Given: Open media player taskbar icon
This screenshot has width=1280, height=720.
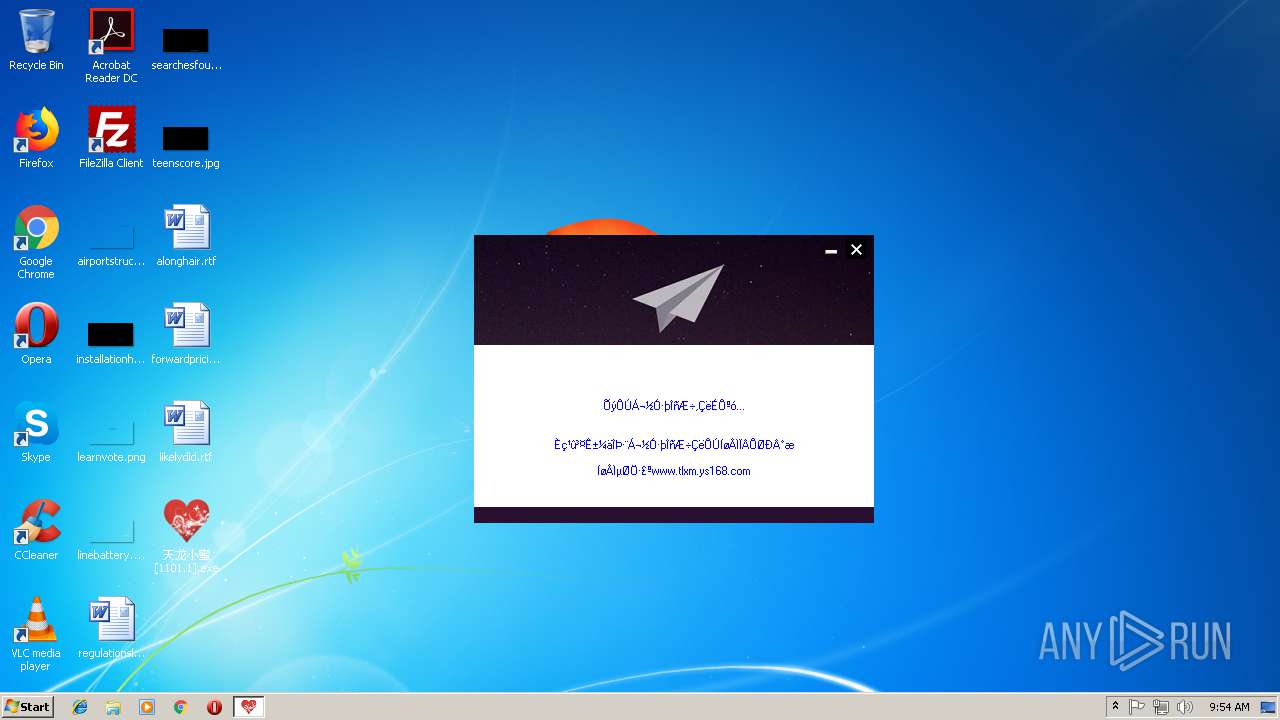Looking at the screenshot, I should (147, 707).
